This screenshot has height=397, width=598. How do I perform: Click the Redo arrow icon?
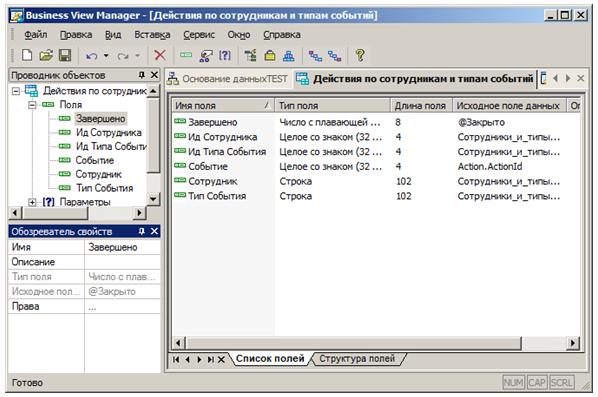[x=122, y=56]
